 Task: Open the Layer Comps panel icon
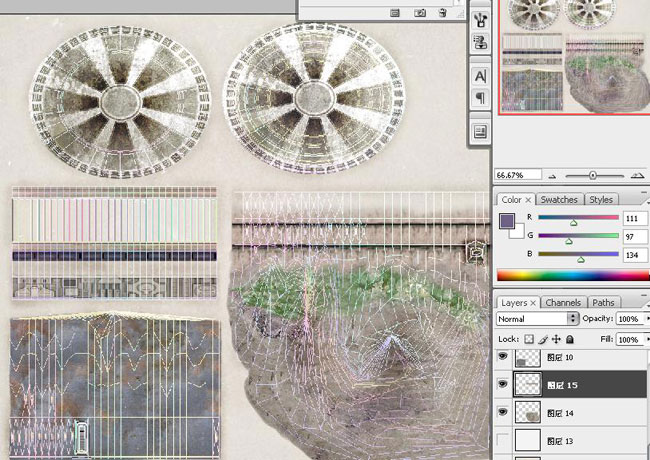click(x=480, y=132)
